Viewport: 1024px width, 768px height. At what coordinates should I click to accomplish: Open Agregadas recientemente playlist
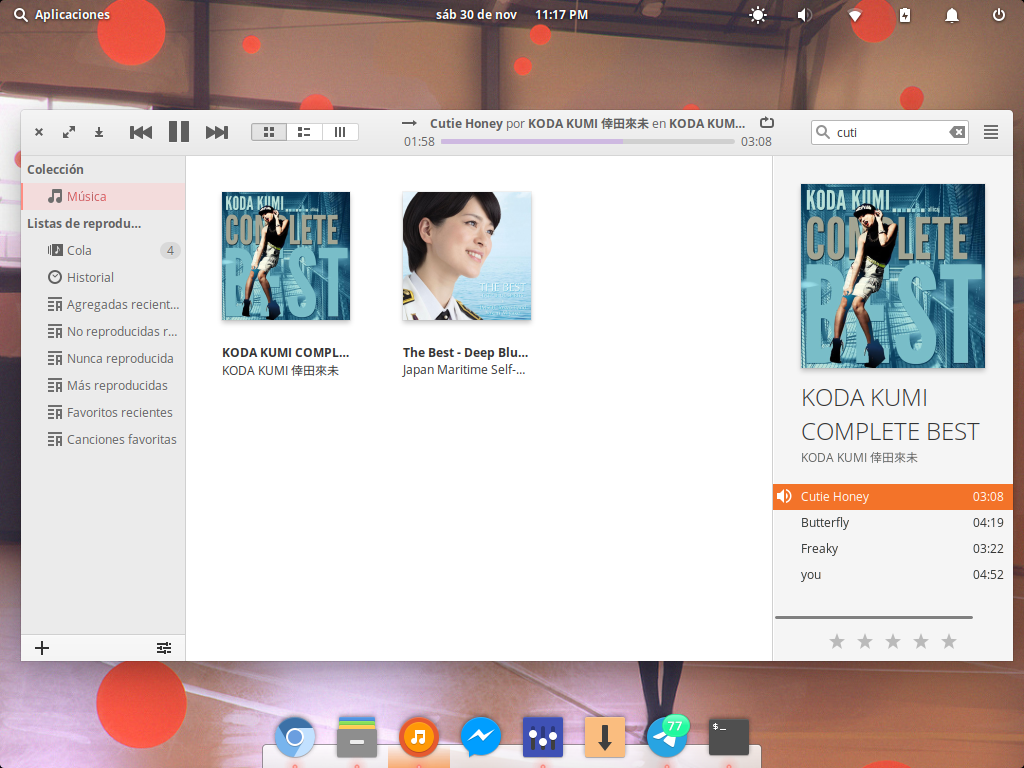(103, 304)
